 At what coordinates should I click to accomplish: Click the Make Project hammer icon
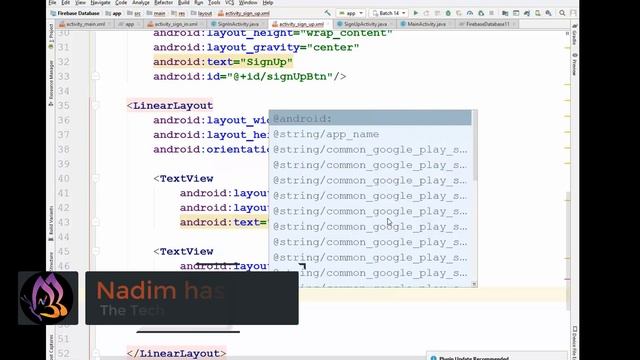[x=327, y=13]
